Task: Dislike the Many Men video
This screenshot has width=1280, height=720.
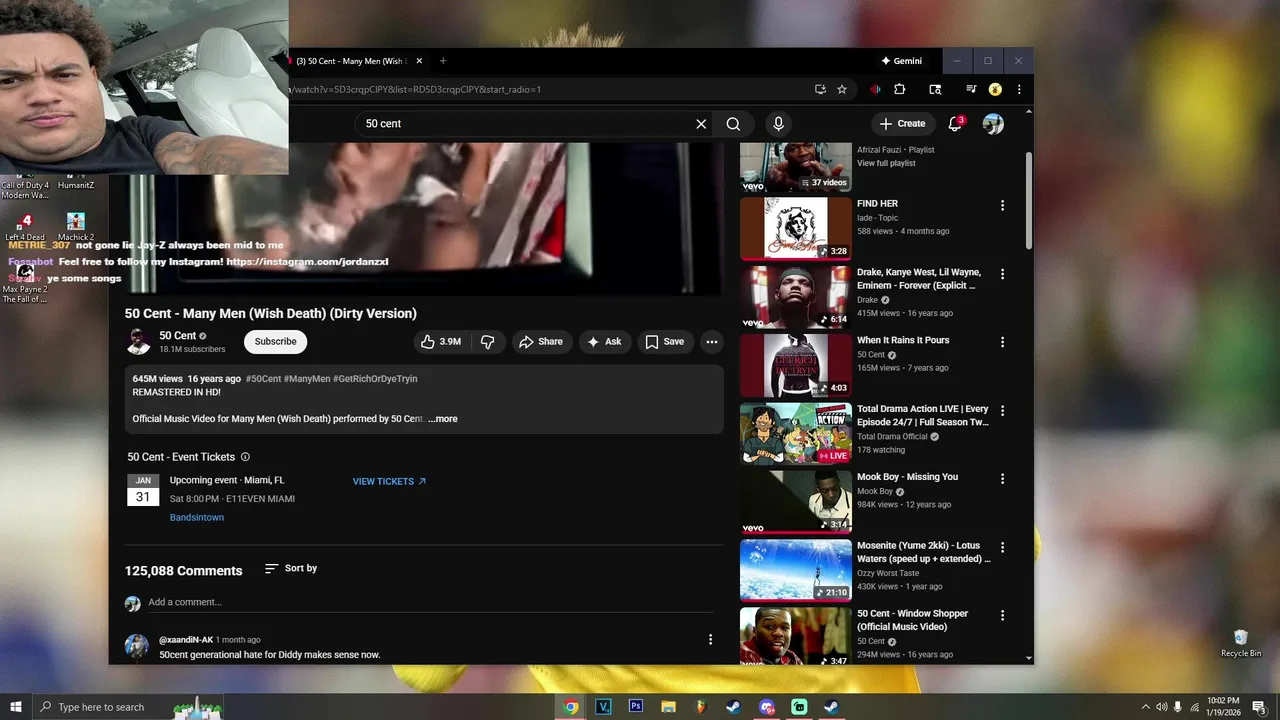Action: 488,342
